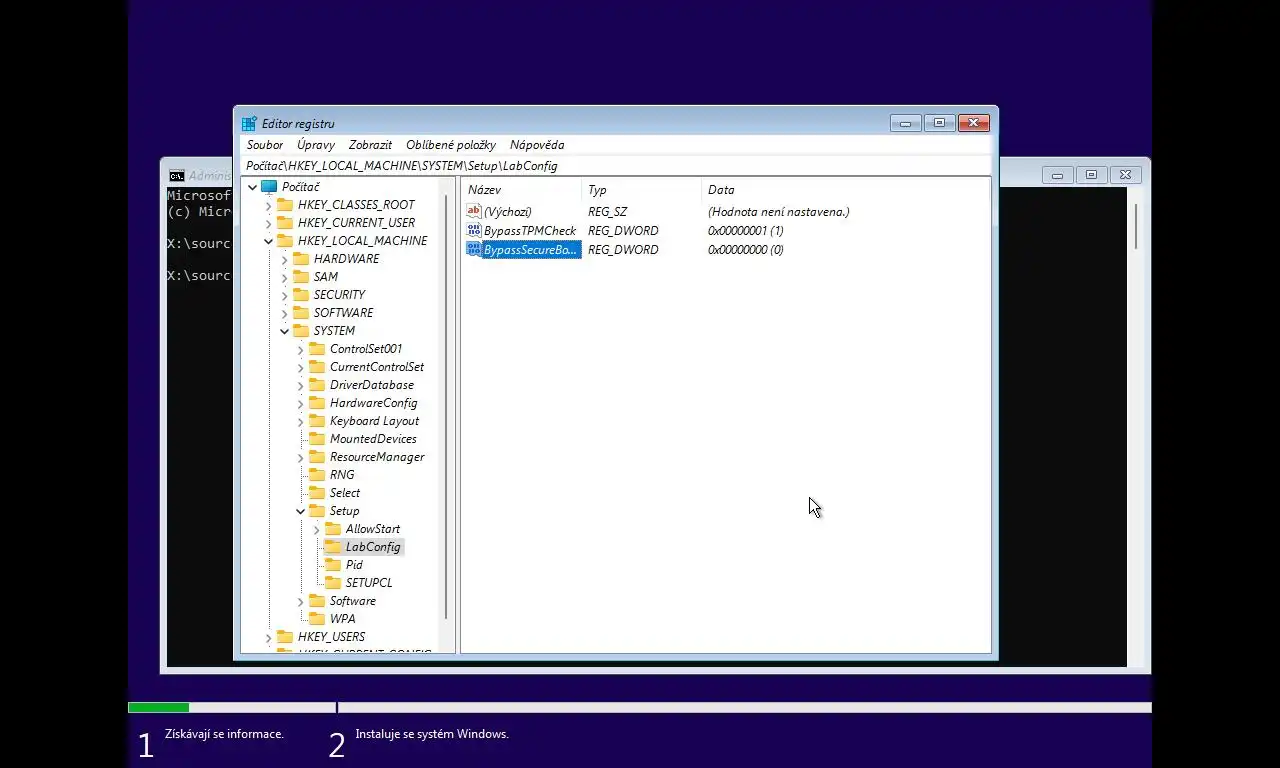Select the DriverDatabase folder icon
This screenshot has height=768, width=1280.
click(317, 385)
